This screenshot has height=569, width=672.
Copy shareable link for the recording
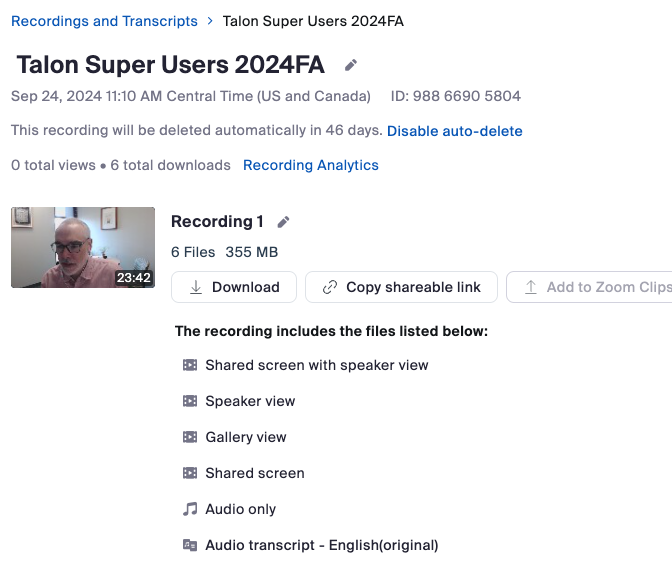(x=401, y=287)
